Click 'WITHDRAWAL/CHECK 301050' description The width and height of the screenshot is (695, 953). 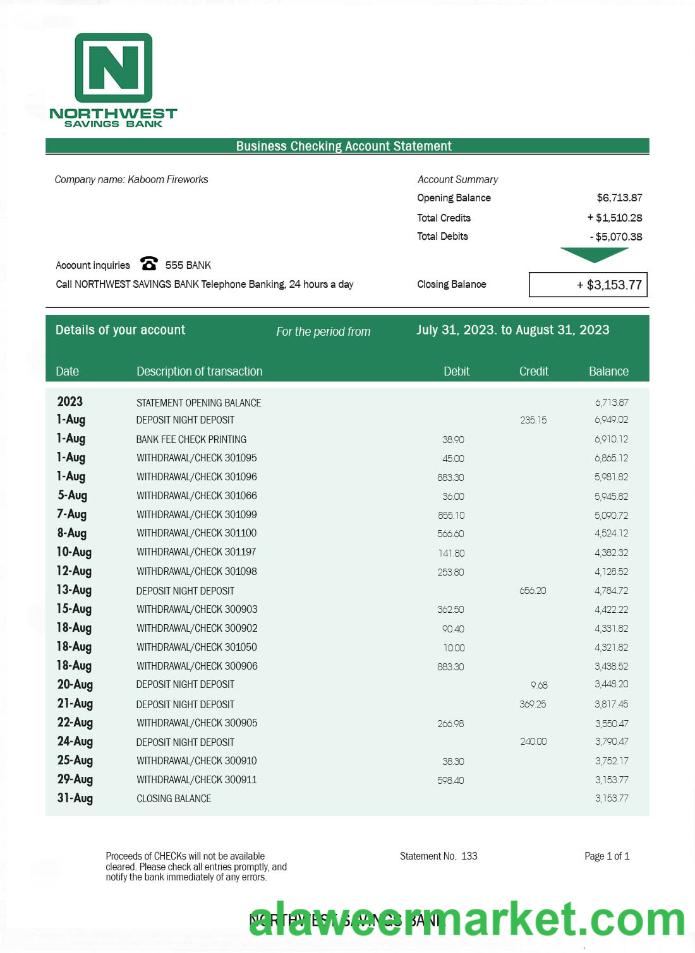197,647
